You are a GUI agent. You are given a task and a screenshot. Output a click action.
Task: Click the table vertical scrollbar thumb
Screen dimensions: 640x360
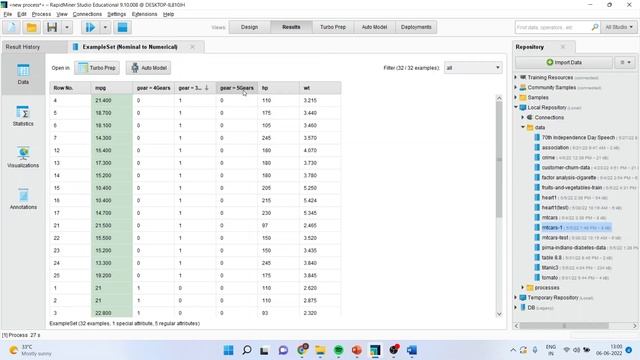[x=499, y=159]
